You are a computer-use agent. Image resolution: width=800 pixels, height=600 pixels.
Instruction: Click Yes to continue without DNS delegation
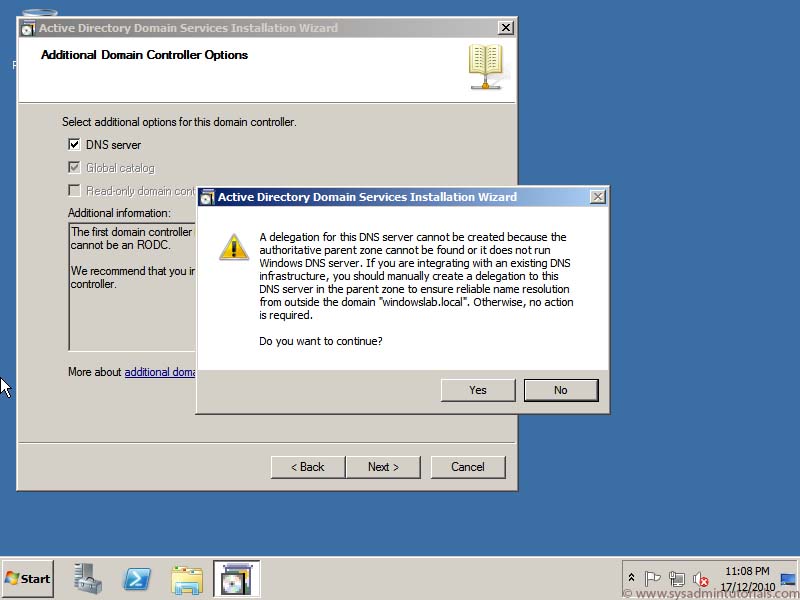tap(477, 390)
